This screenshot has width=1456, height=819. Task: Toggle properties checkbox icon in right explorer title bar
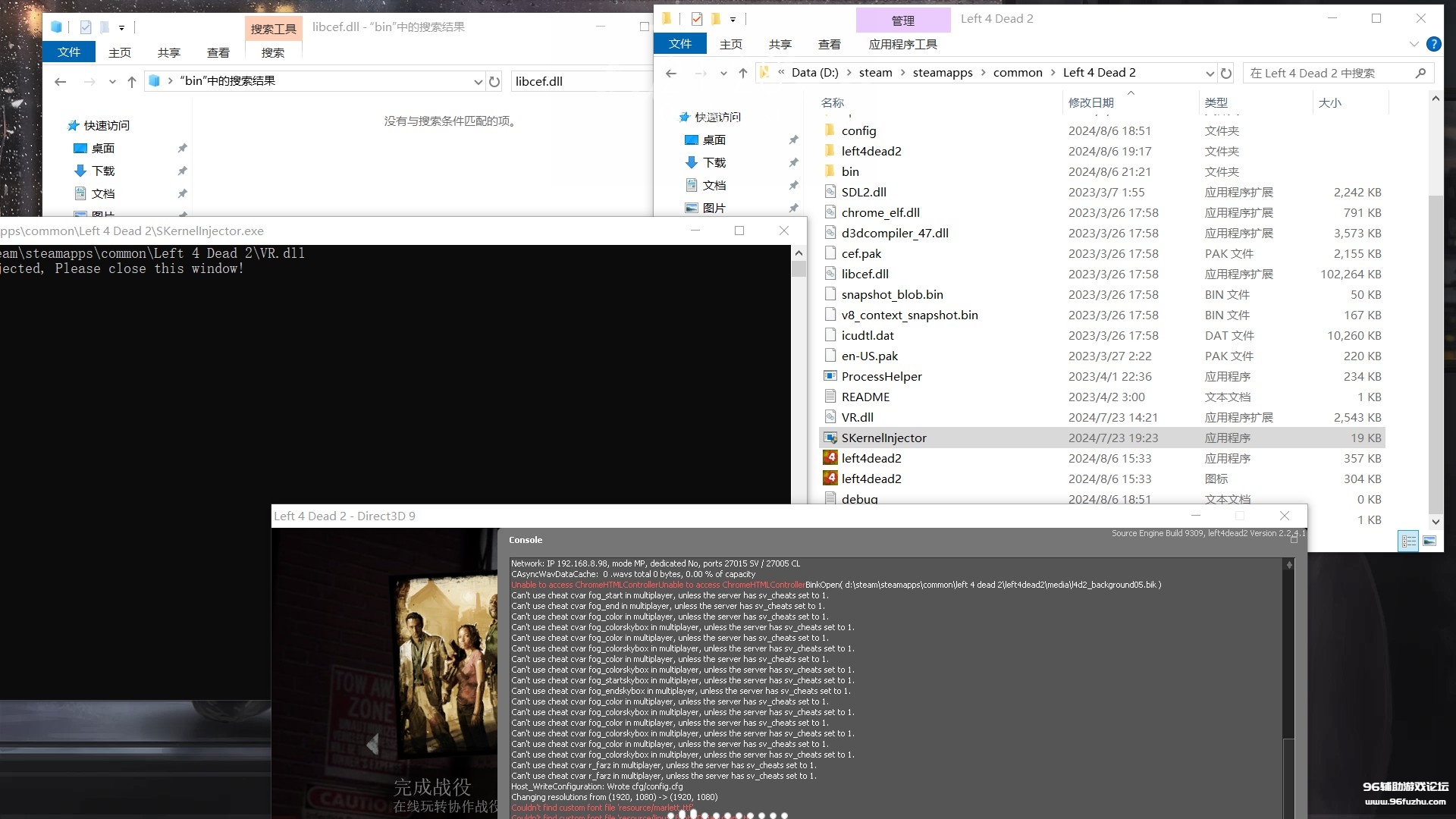(697, 19)
